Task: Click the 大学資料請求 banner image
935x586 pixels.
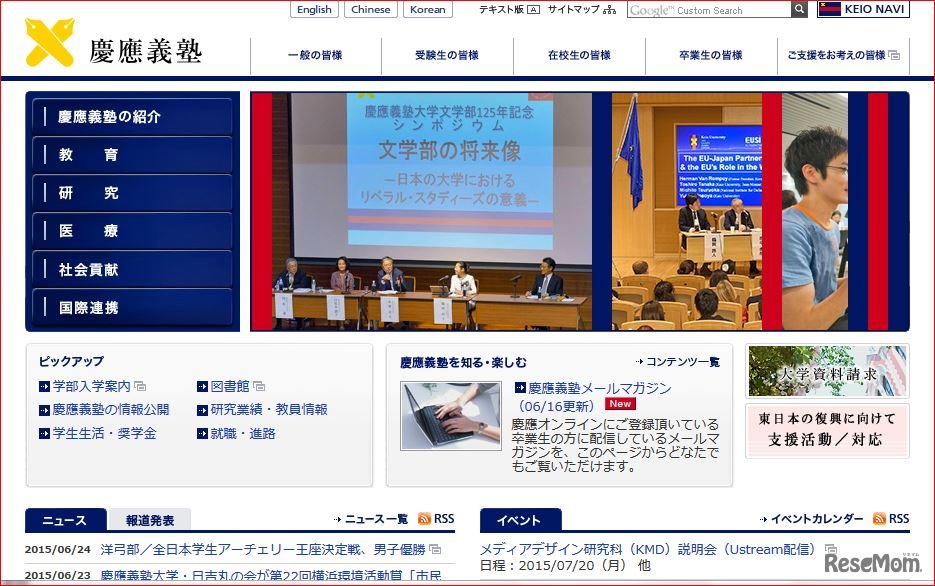Action: coord(827,371)
